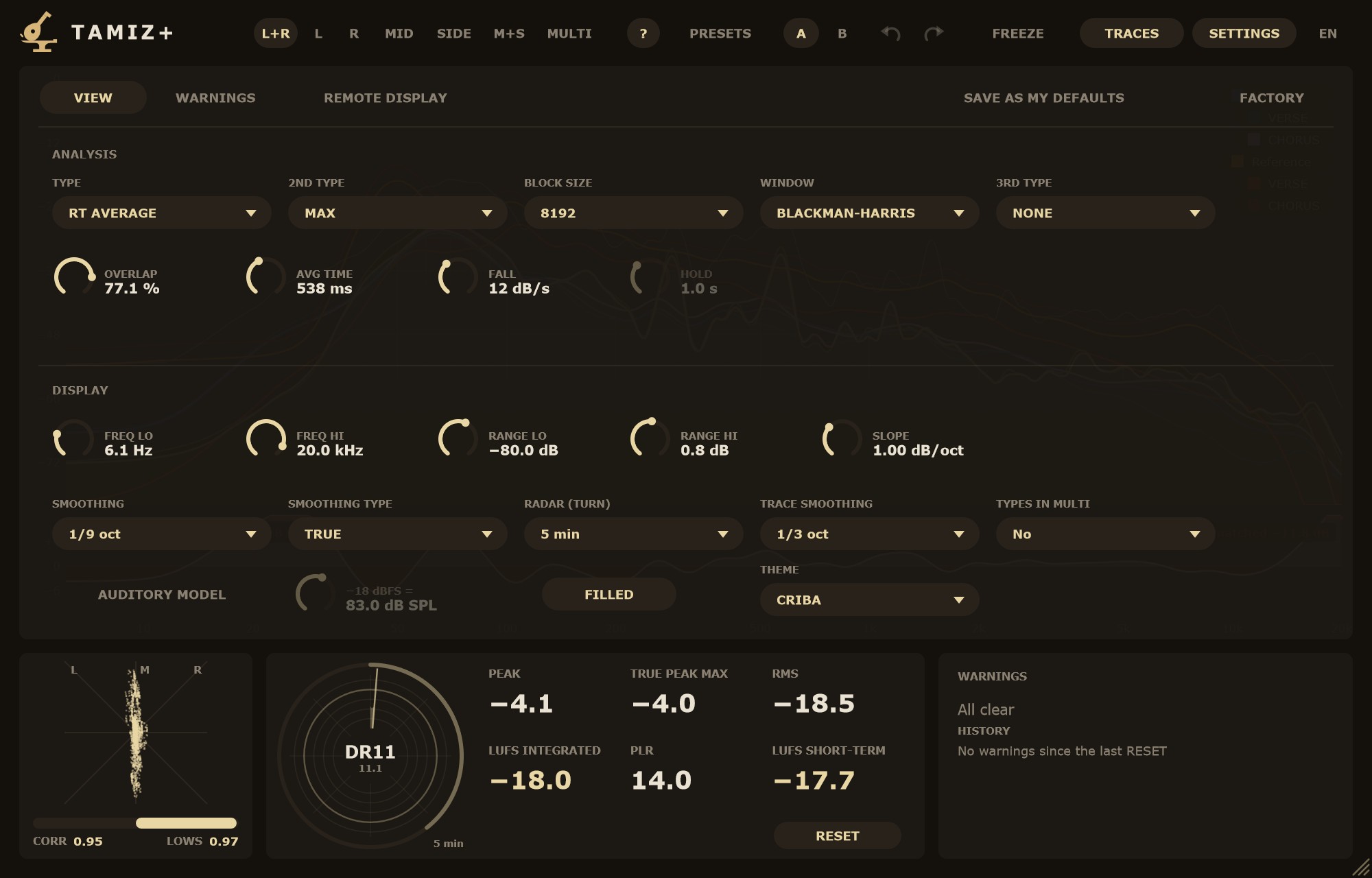
Task: Click the DR11 radar dynamics meter
Action: pyautogui.click(x=370, y=756)
